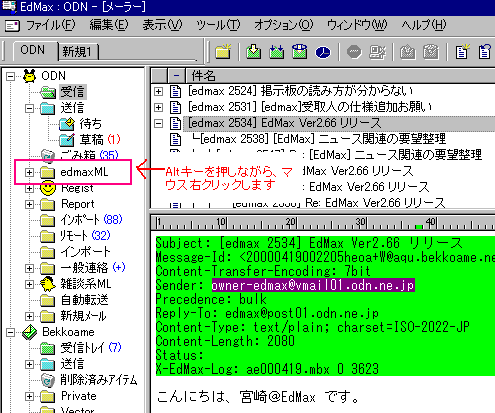Viewport: 495px width, 413px height.
Task: Expand the edmaxML folder
Action: (29, 172)
